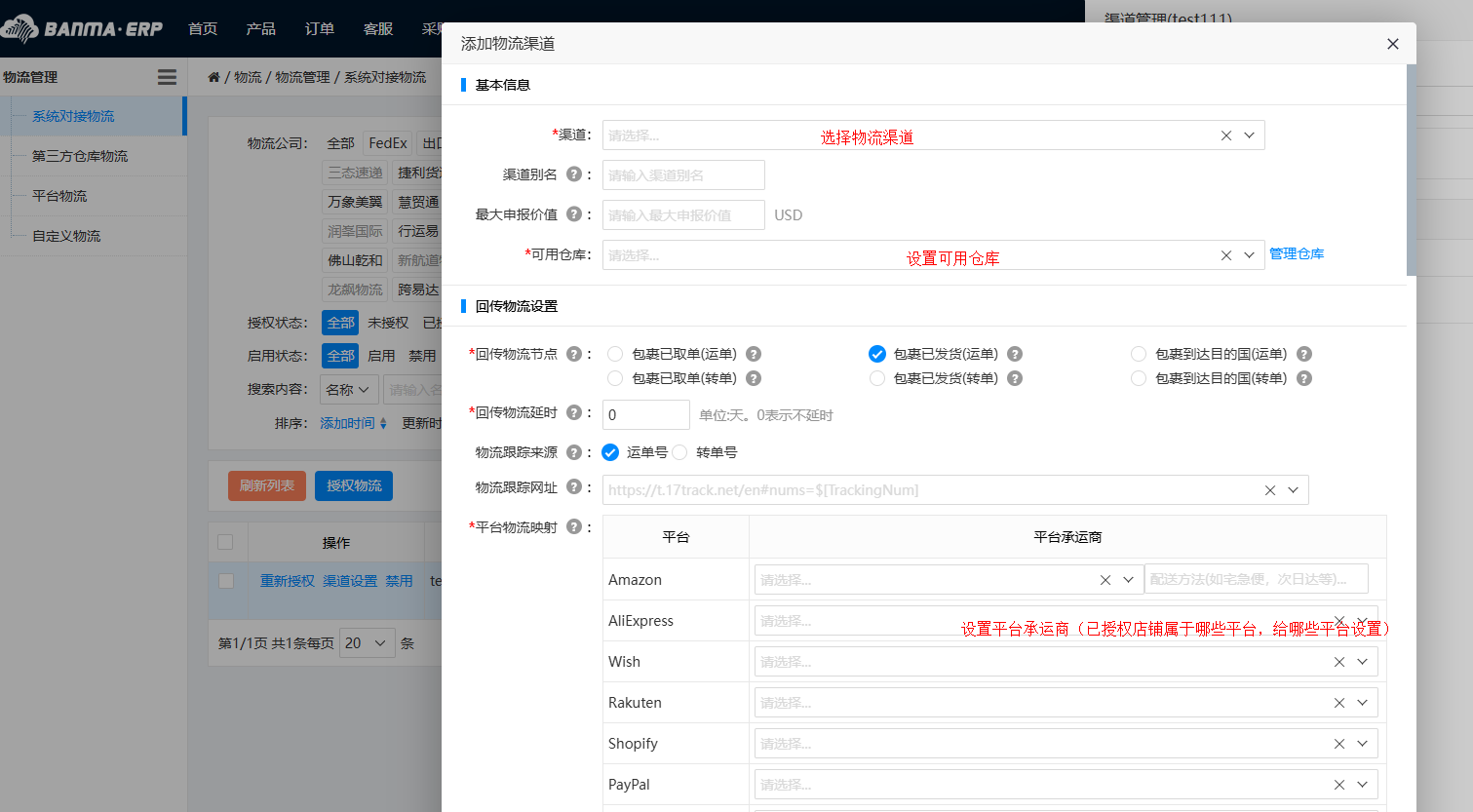The image size is (1473, 812).
Task: Toggle the 物流管理 sidebar hamburger menu
Action: [x=167, y=77]
